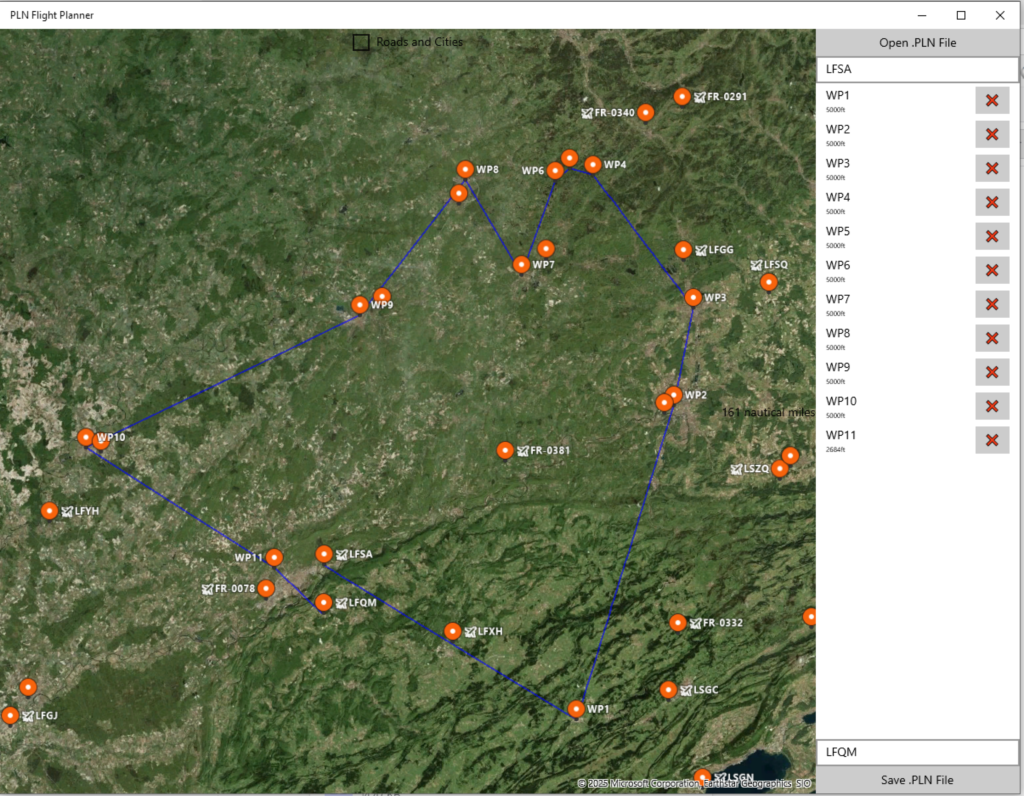This screenshot has width=1024, height=796.
Task: Save the .PLN file
Action: (x=917, y=780)
